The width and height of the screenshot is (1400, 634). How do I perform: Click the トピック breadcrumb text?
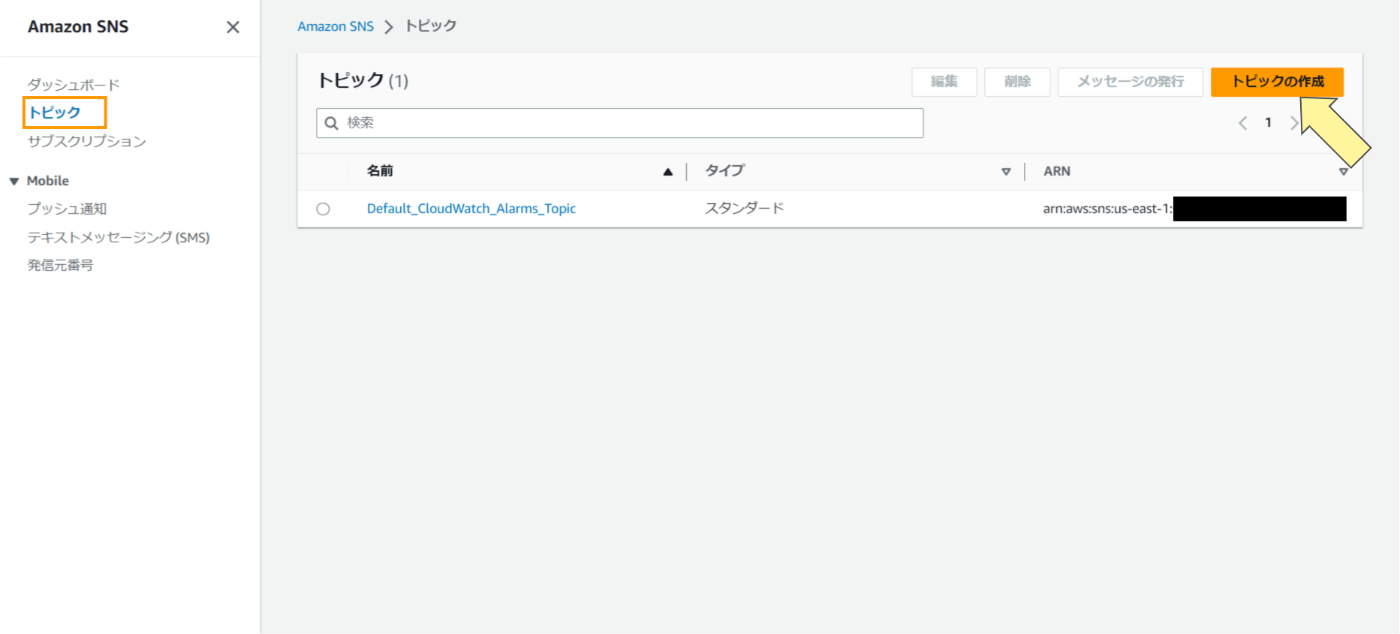(x=430, y=26)
